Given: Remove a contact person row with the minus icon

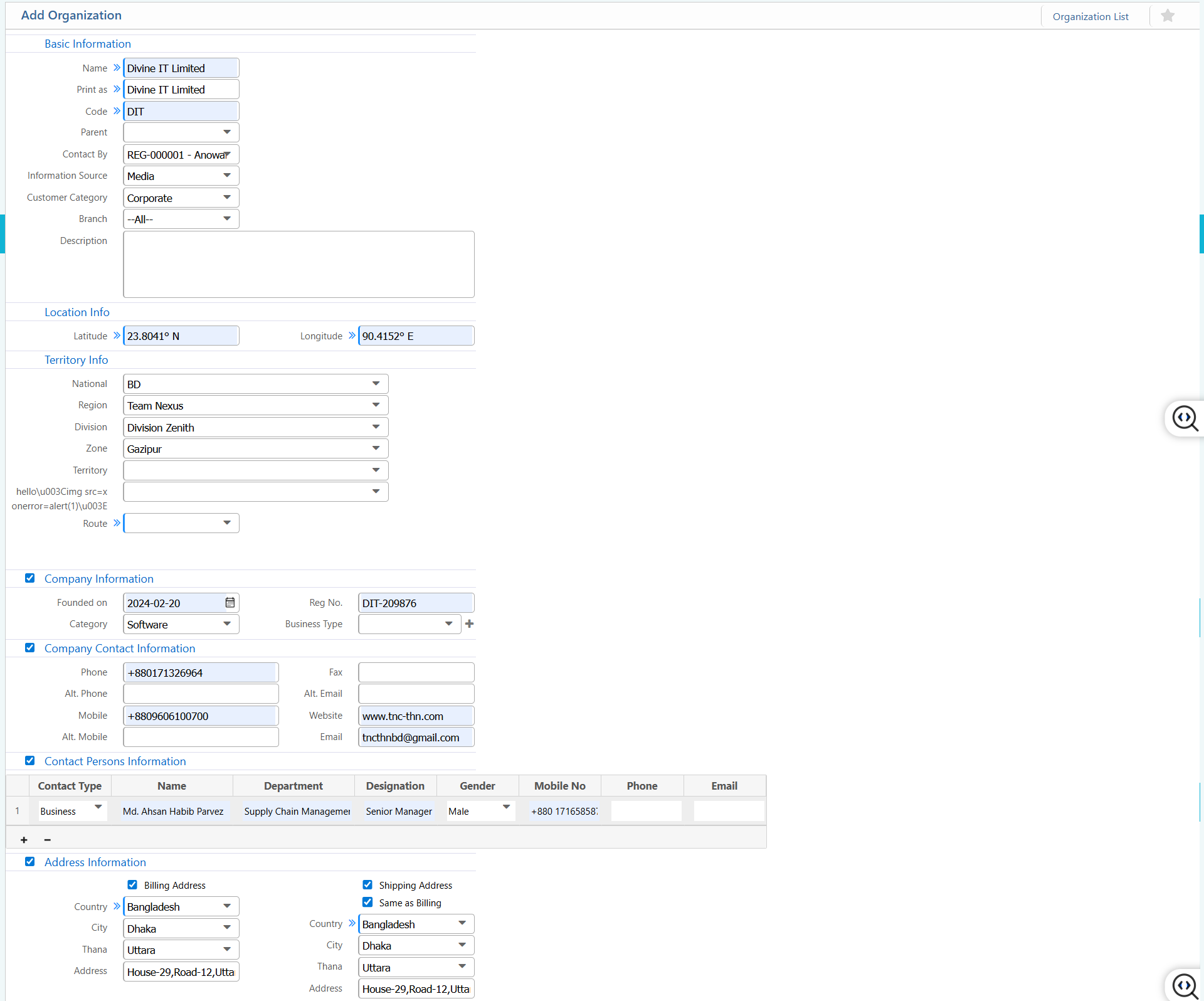Looking at the screenshot, I should (47, 840).
